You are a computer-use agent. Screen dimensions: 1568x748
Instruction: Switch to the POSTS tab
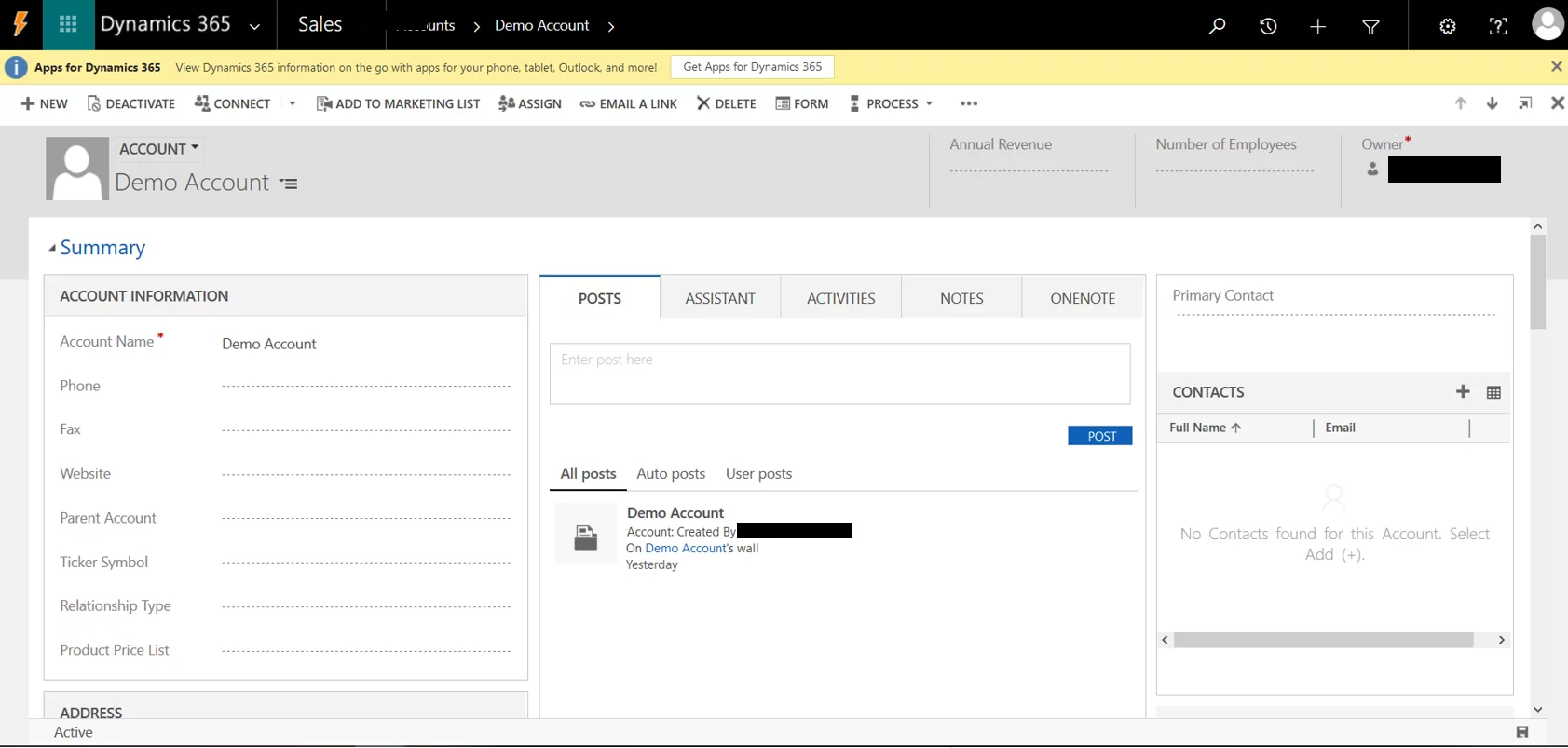(600, 298)
